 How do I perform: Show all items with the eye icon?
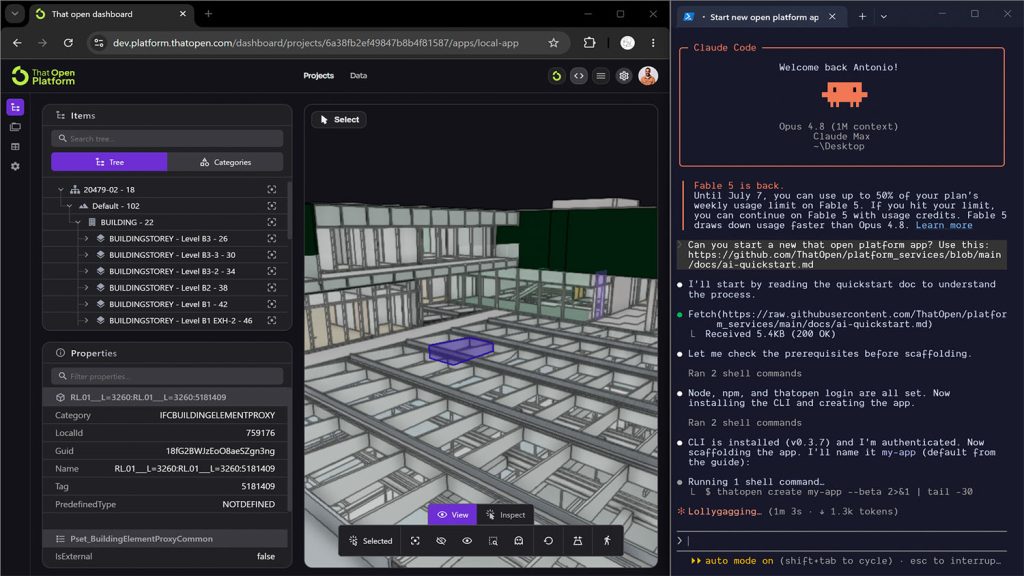point(467,541)
